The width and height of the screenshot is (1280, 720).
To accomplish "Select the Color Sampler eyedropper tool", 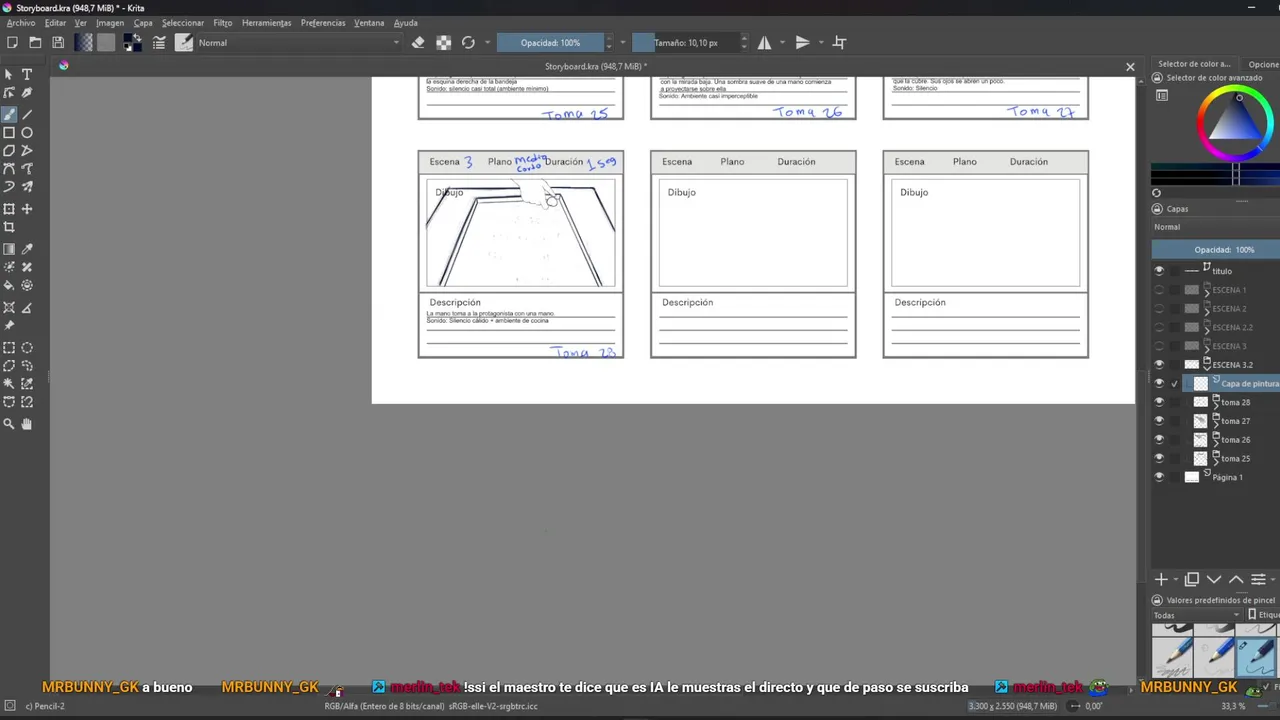I will click(x=27, y=249).
